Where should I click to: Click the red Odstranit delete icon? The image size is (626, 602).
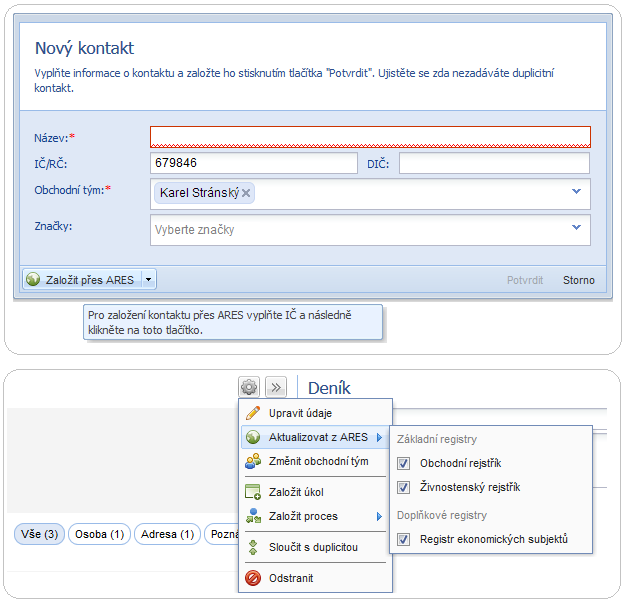pyautogui.click(x=253, y=578)
